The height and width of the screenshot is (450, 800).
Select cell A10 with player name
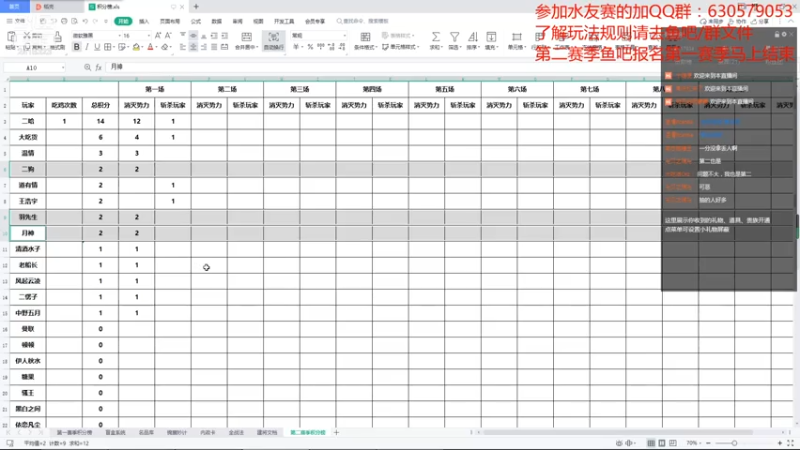coord(28,233)
